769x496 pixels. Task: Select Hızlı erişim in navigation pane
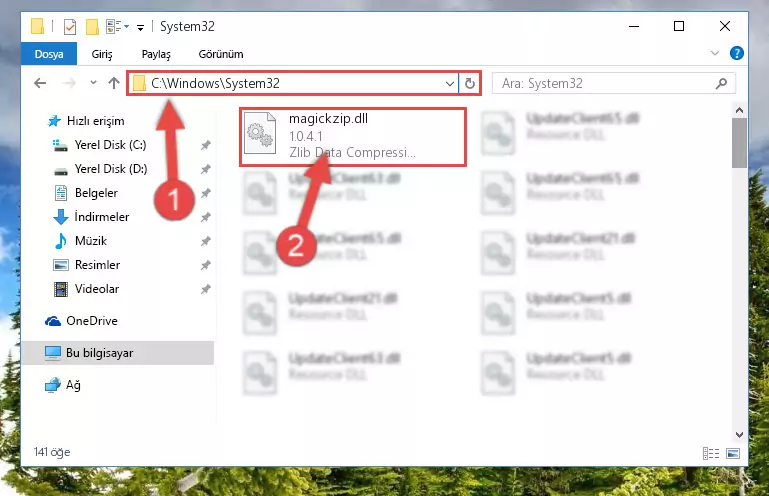coord(95,121)
